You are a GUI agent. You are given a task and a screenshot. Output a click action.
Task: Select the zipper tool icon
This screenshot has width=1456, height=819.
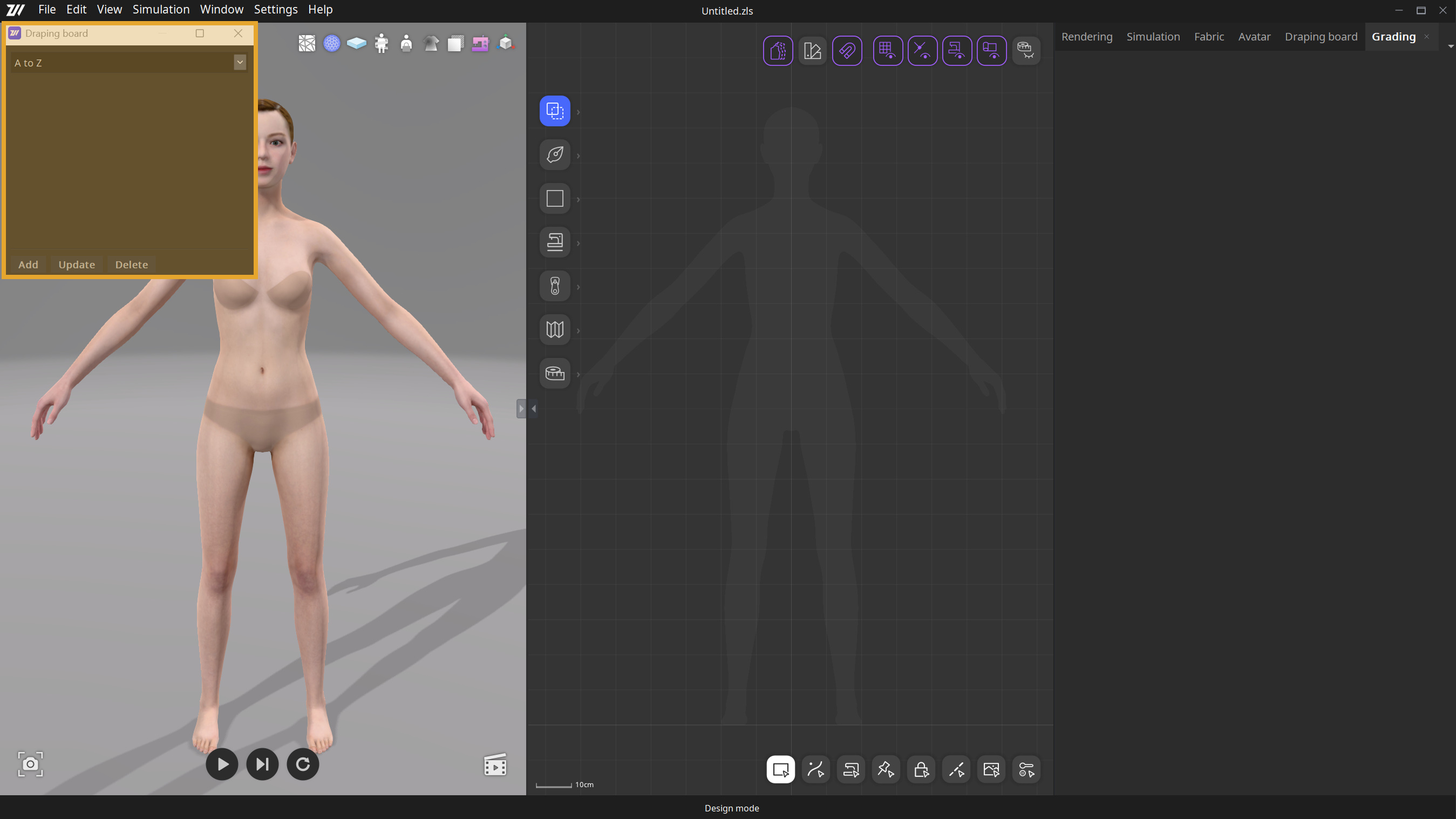pyautogui.click(x=554, y=286)
